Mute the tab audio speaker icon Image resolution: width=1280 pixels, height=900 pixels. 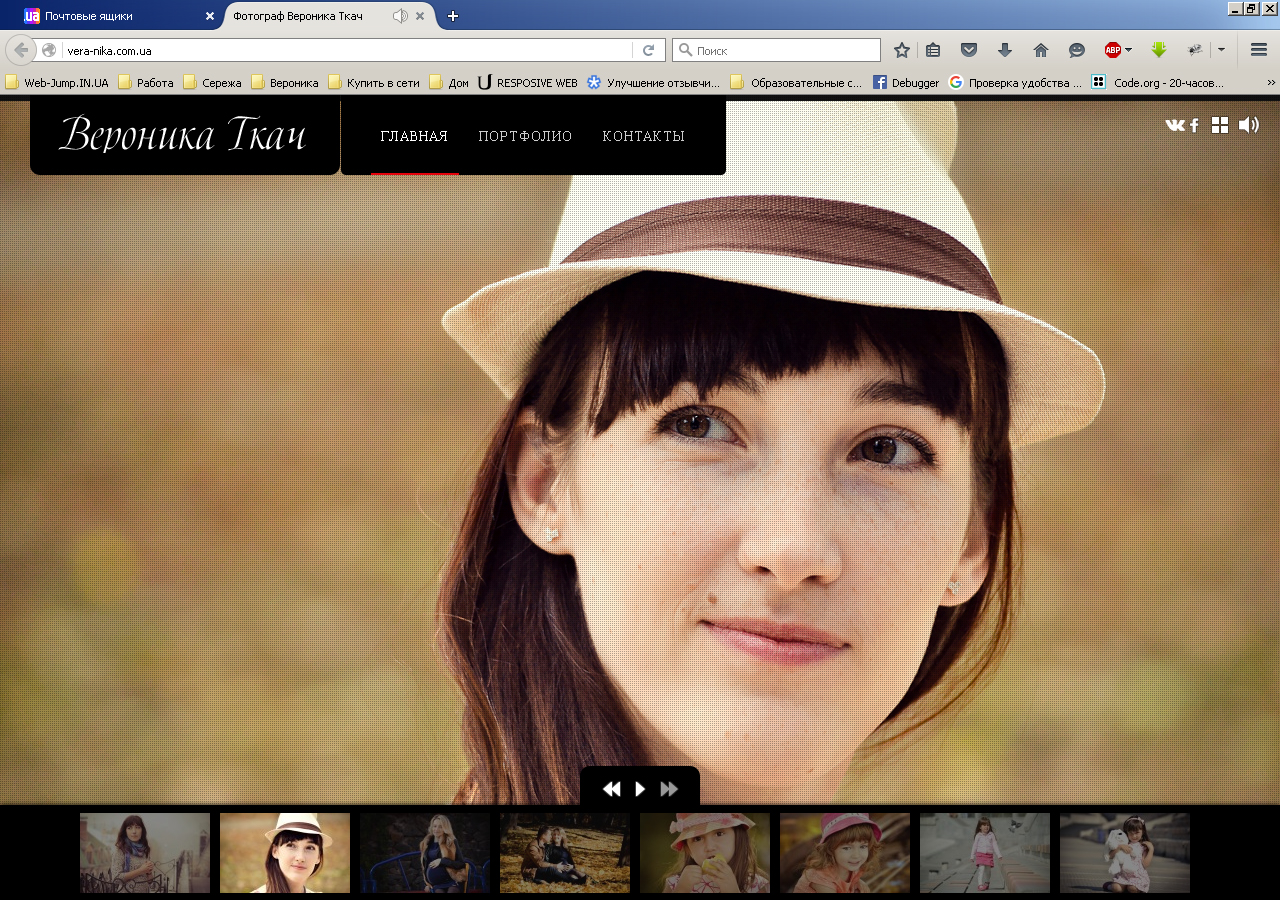400,16
